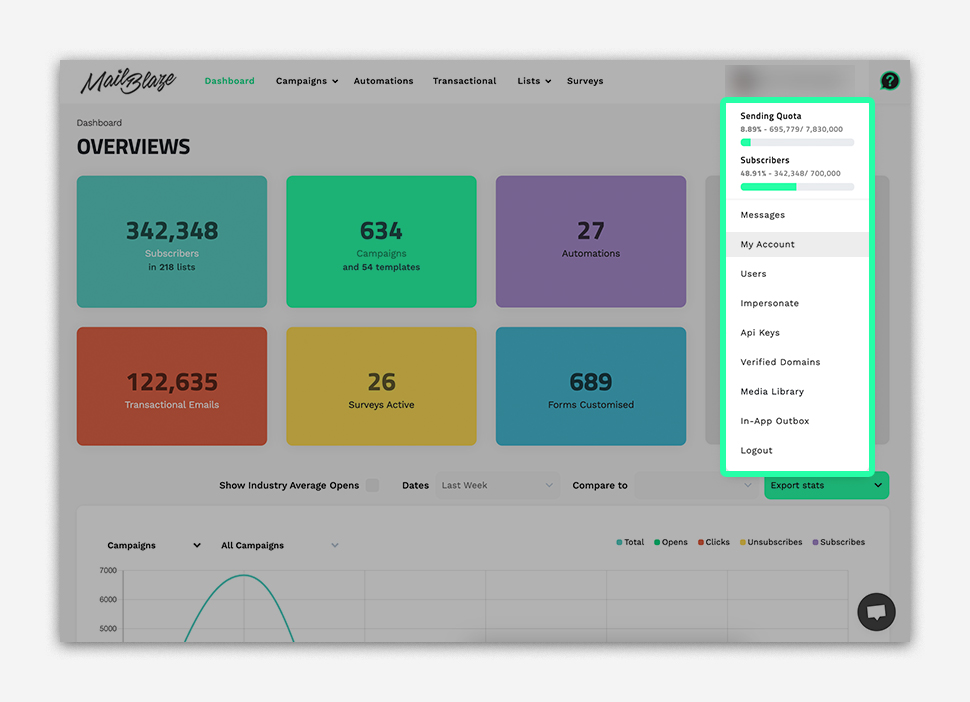This screenshot has height=702, width=970.
Task: Click the MailBlaze logo
Action: 128,81
